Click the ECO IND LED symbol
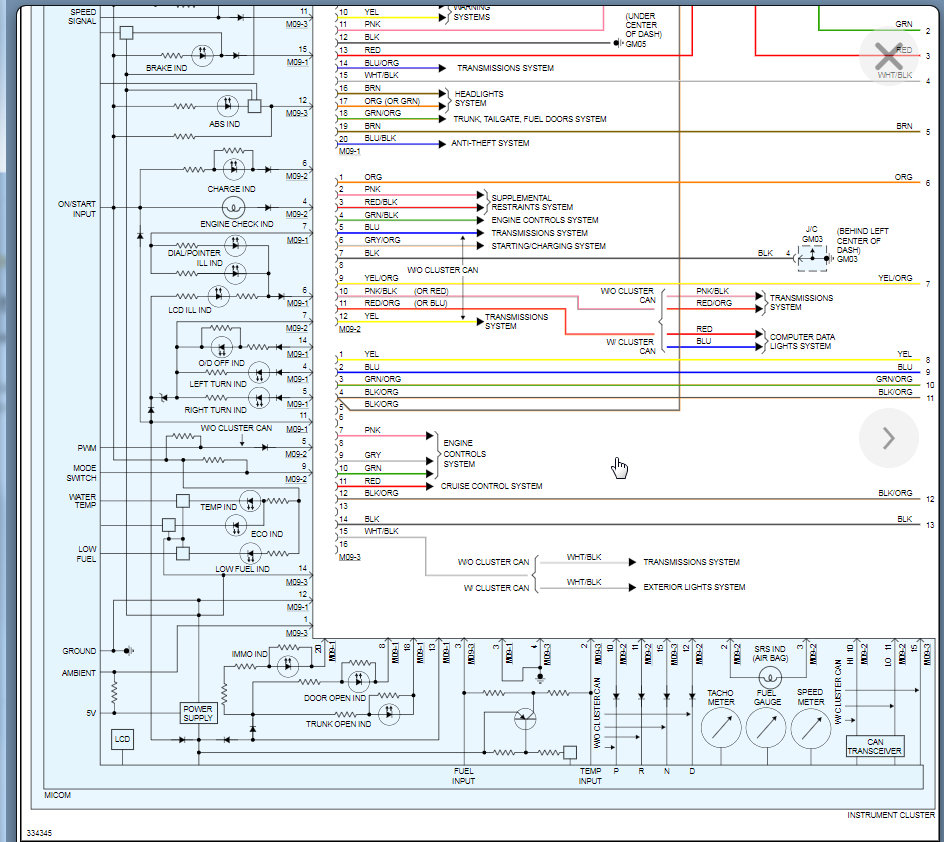944x842 pixels. (x=235, y=526)
